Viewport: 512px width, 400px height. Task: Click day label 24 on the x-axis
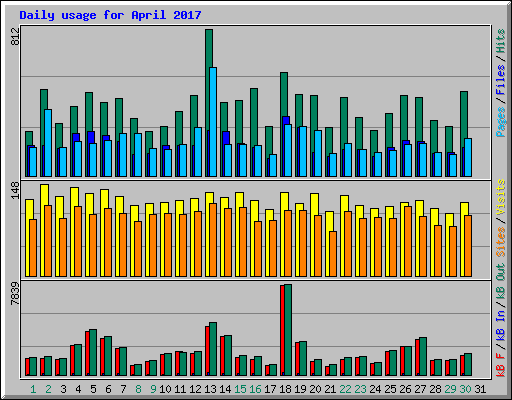click(x=375, y=389)
